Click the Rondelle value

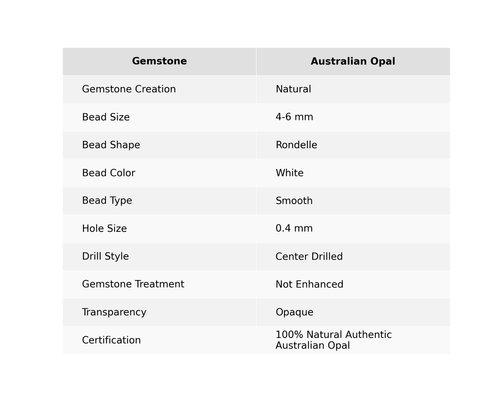296,145
